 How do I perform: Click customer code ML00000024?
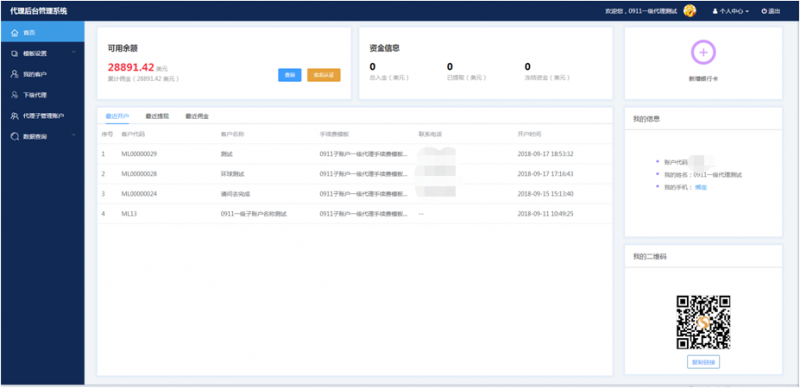coord(139,194)
